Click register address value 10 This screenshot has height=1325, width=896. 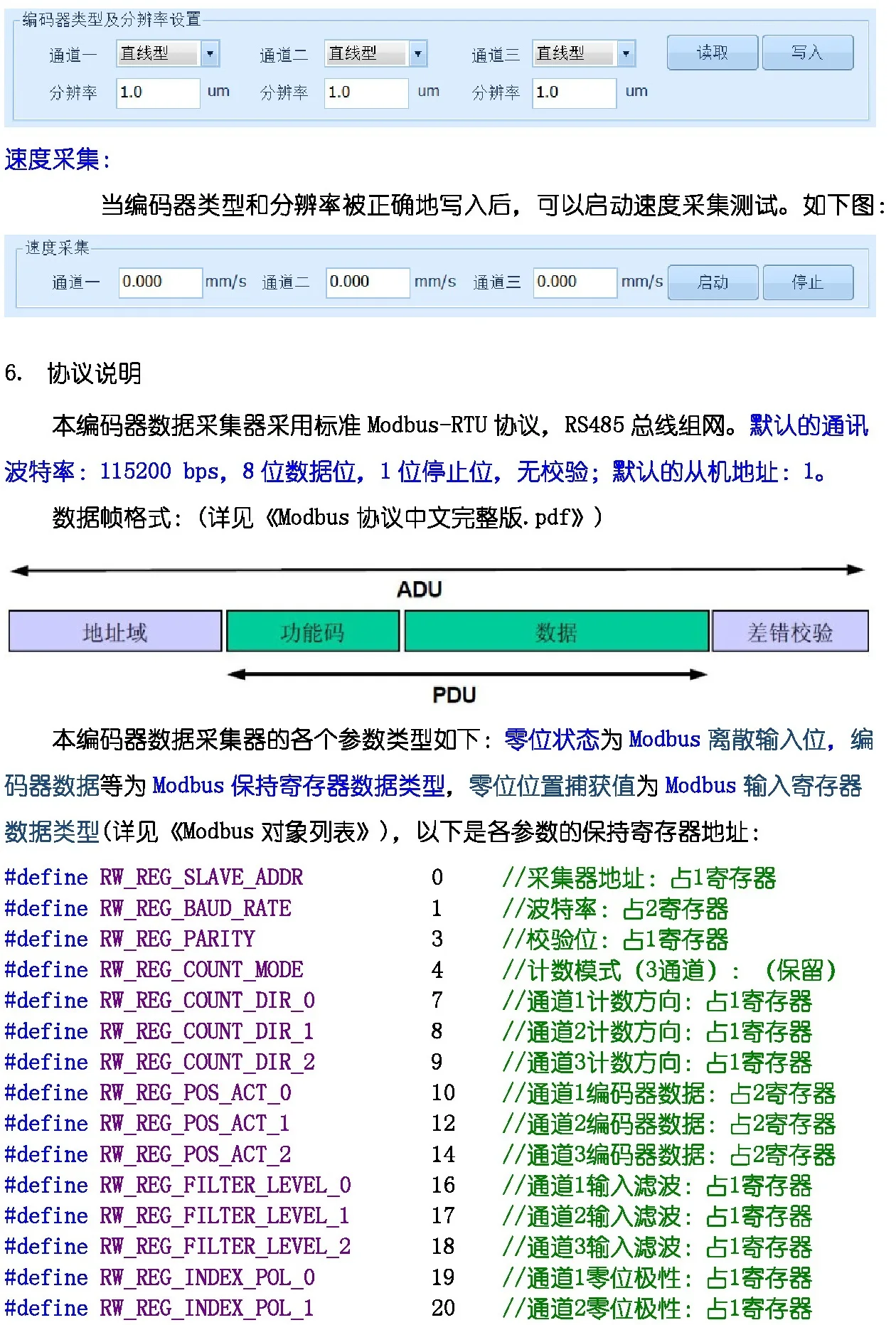(443, 1093)
